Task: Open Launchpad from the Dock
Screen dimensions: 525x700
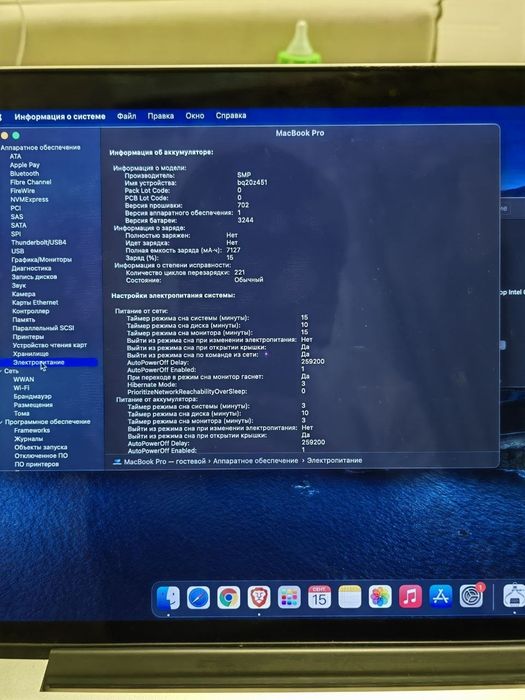Action: tap(289, 597)
